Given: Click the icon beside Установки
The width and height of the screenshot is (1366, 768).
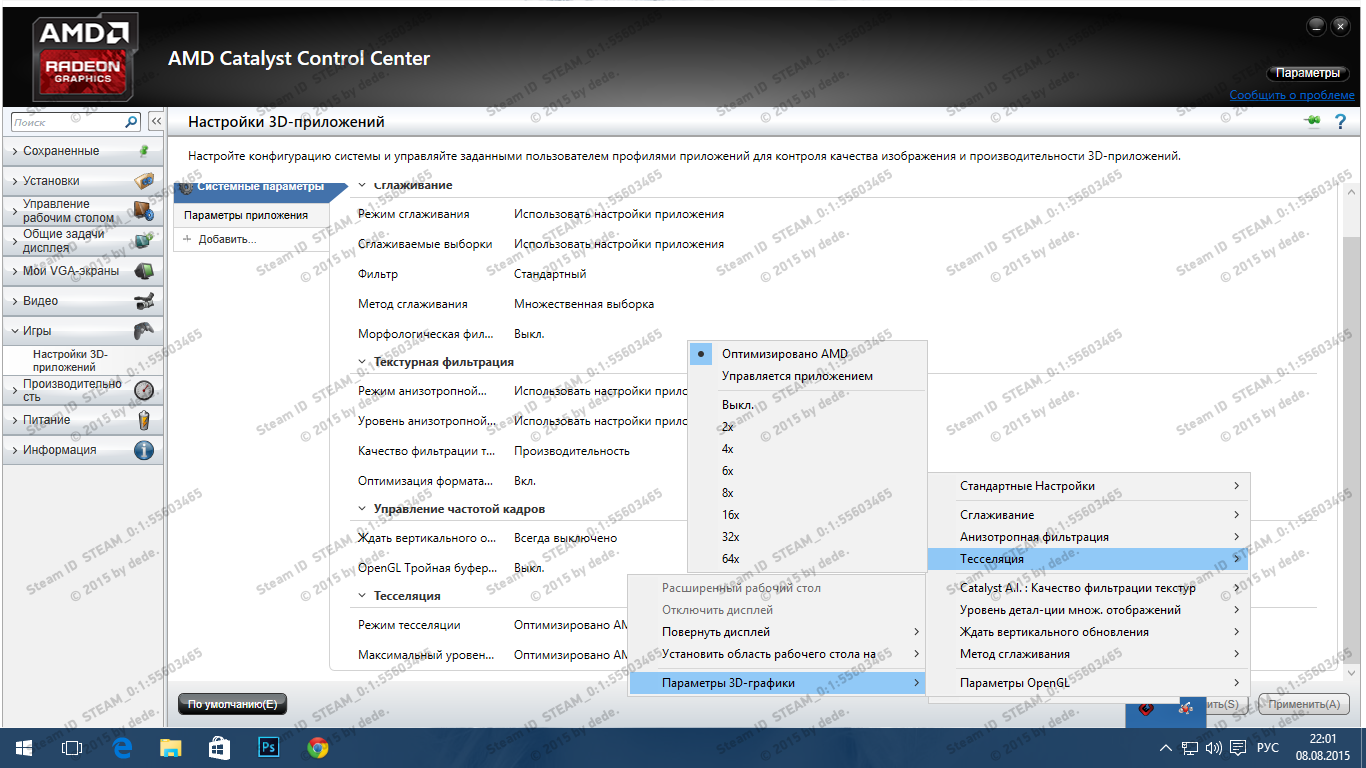Looking at the screenshot, I should click(144, 181).
